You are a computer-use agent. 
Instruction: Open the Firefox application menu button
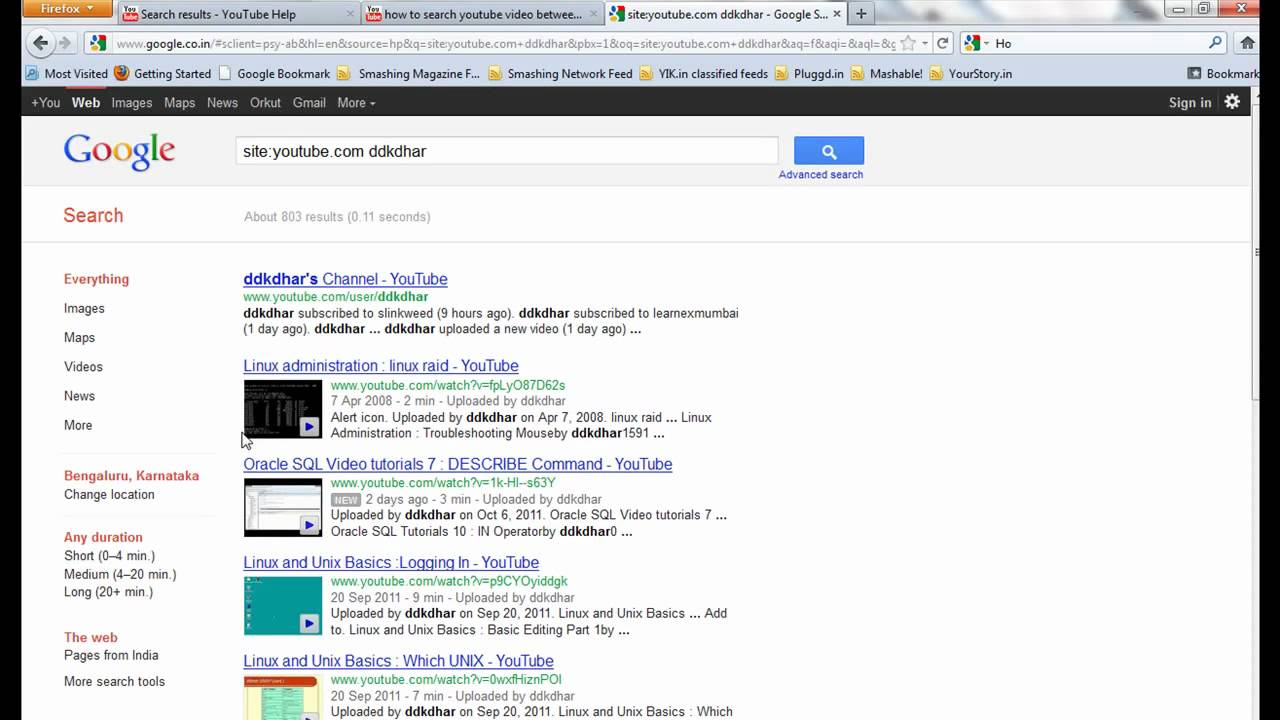(68, 9)
